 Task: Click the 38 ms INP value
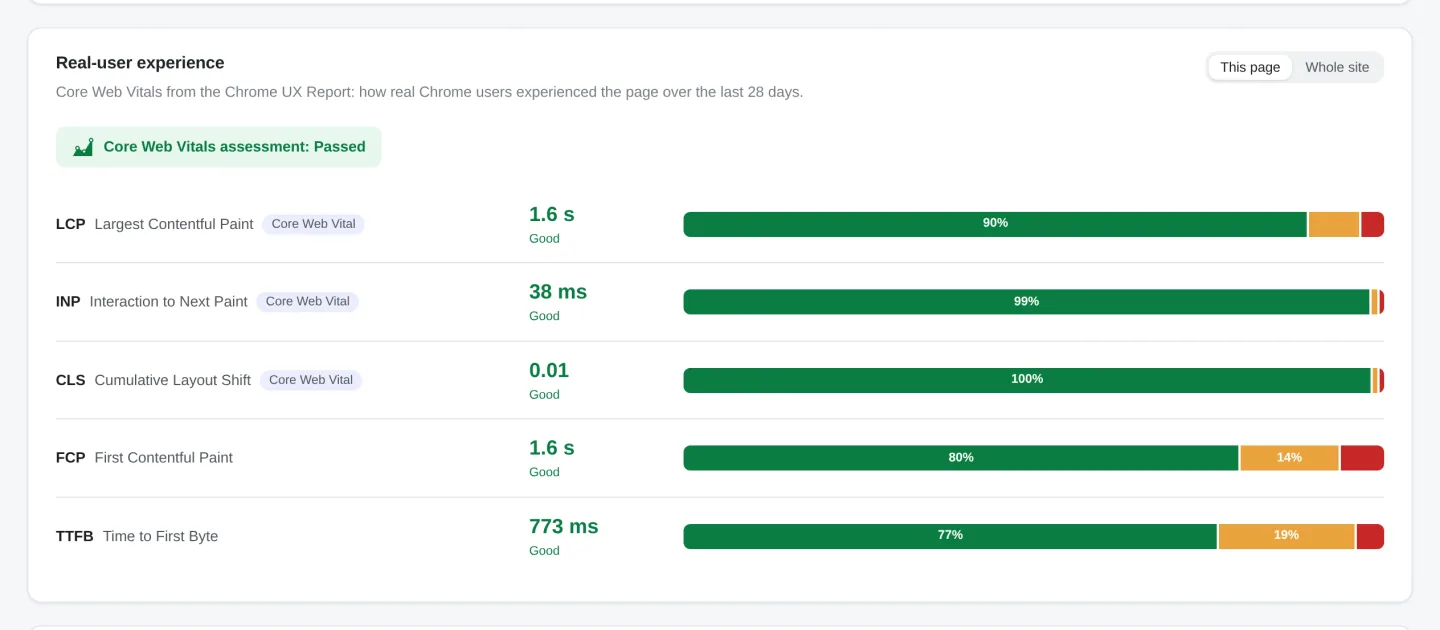pos(558,292)
